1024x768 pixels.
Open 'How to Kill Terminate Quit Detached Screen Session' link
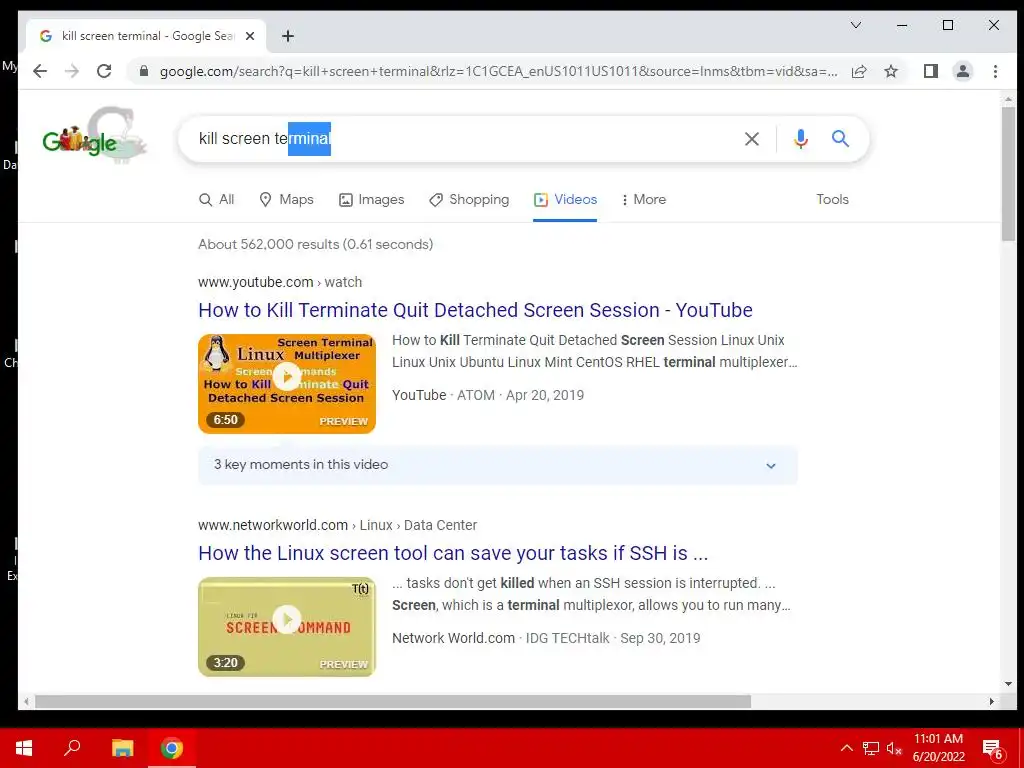475,310
